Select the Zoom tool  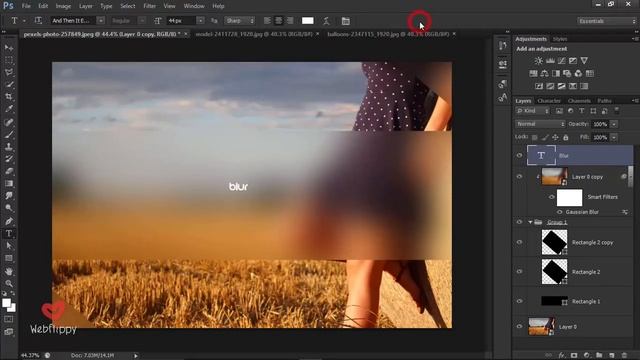(x=9, y=283)
